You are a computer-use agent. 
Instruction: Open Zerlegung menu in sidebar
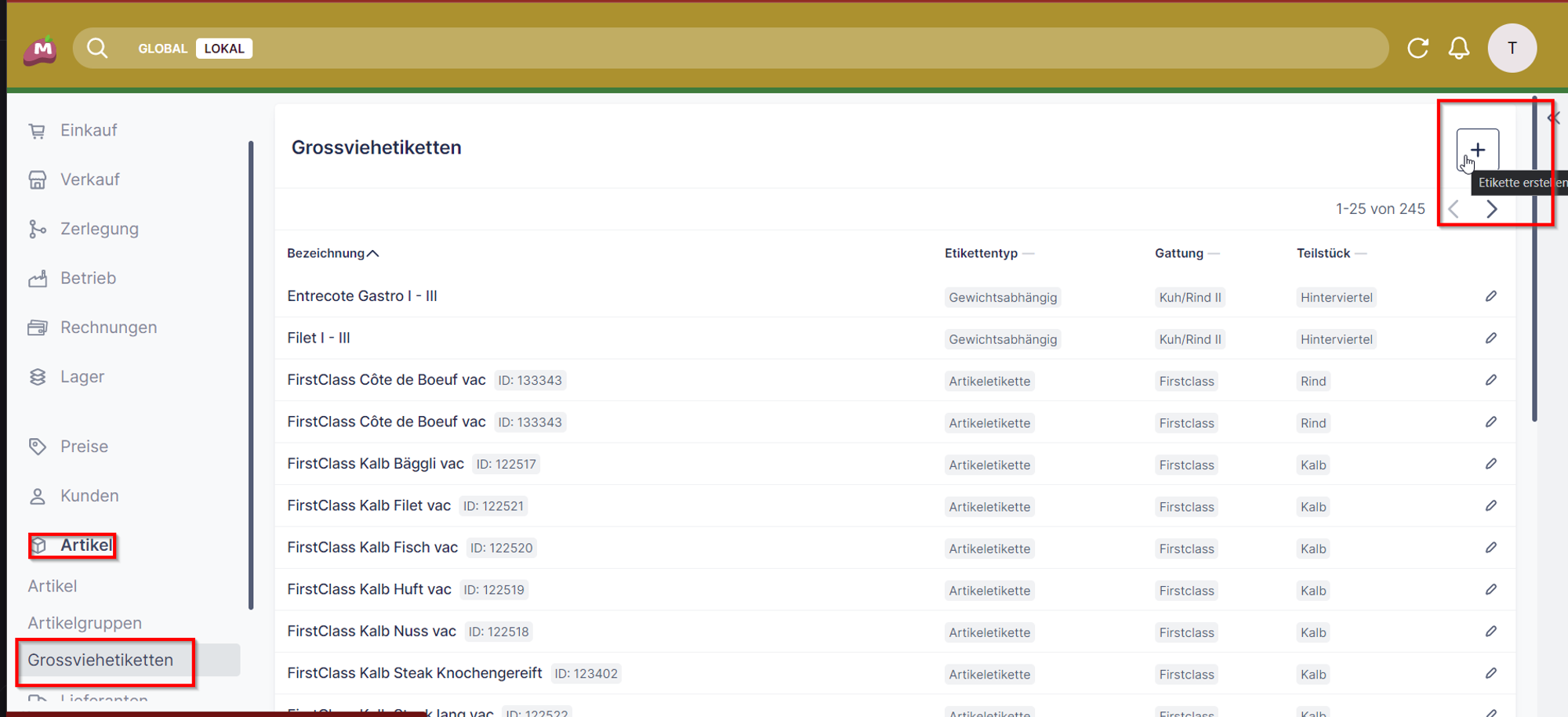(100, 229)
